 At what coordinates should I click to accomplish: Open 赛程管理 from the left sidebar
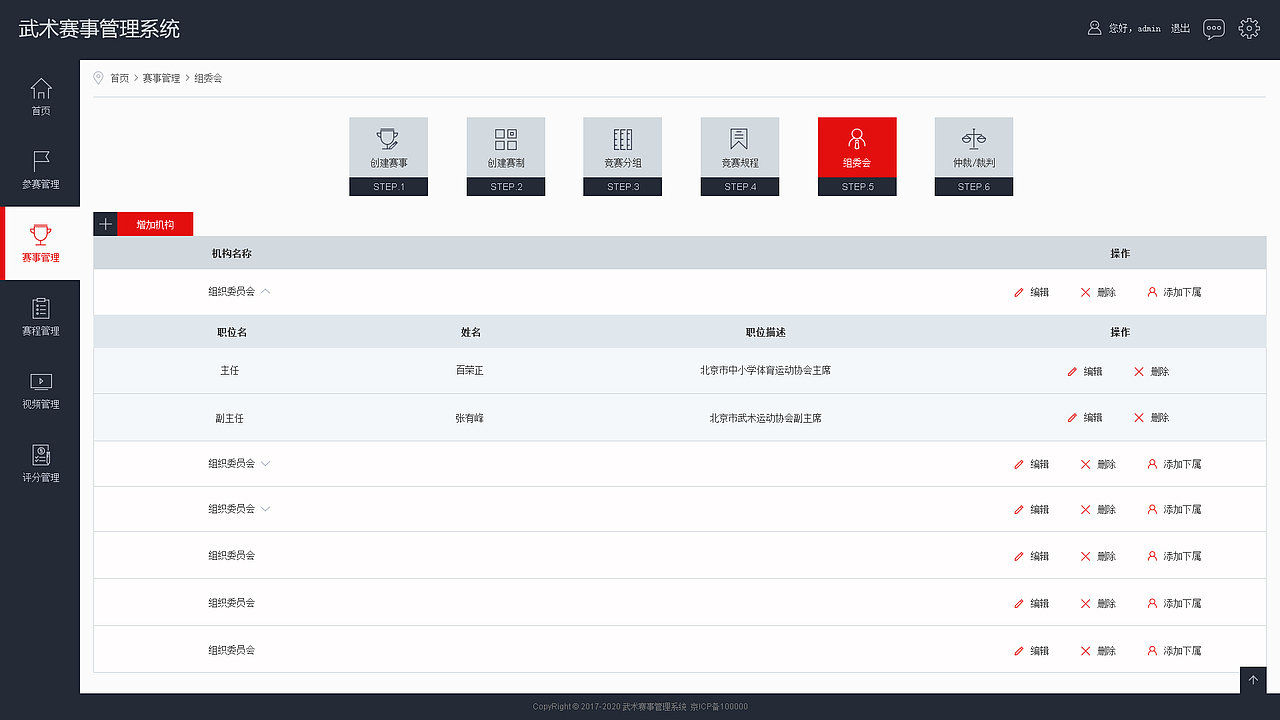point(40,315)
